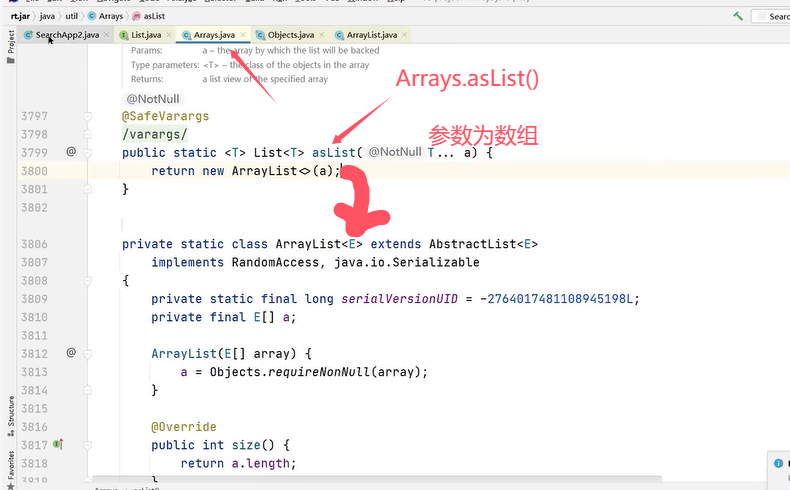Viewport: 790px width, 490px height.
Task: Collapse the fold marker at line 3797
Action: pyautogui.click(x=87, y=116)
